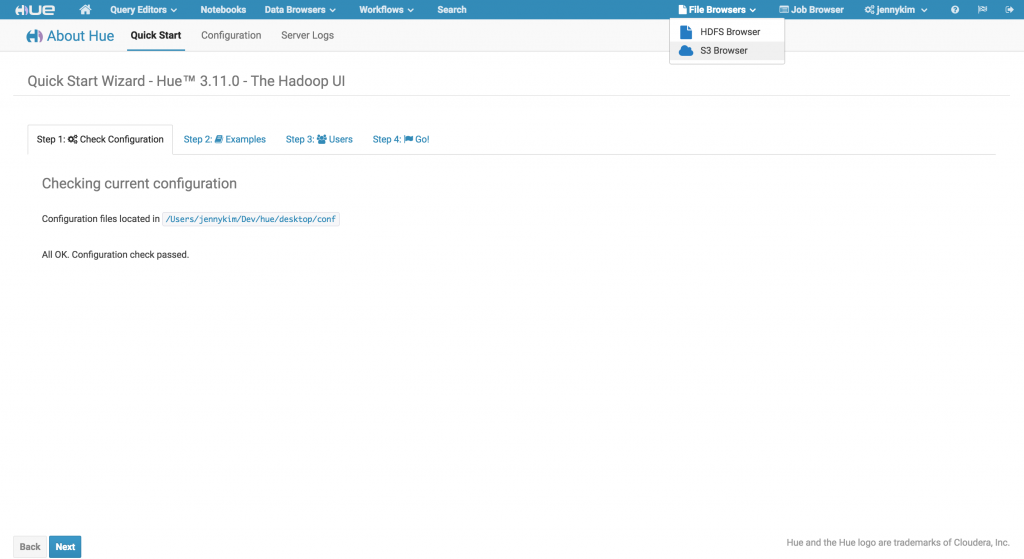Viewport: 1024px width, 559px height.
Task: Click the Next button
Action: point(65,547)
